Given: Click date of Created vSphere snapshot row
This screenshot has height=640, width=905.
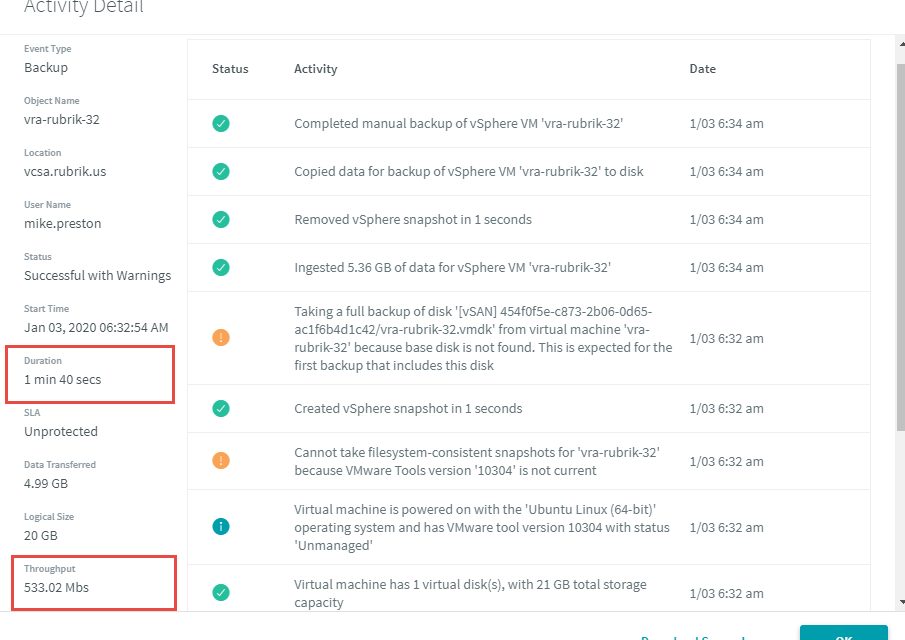Looking at the screenshot, I should [726, 409].
